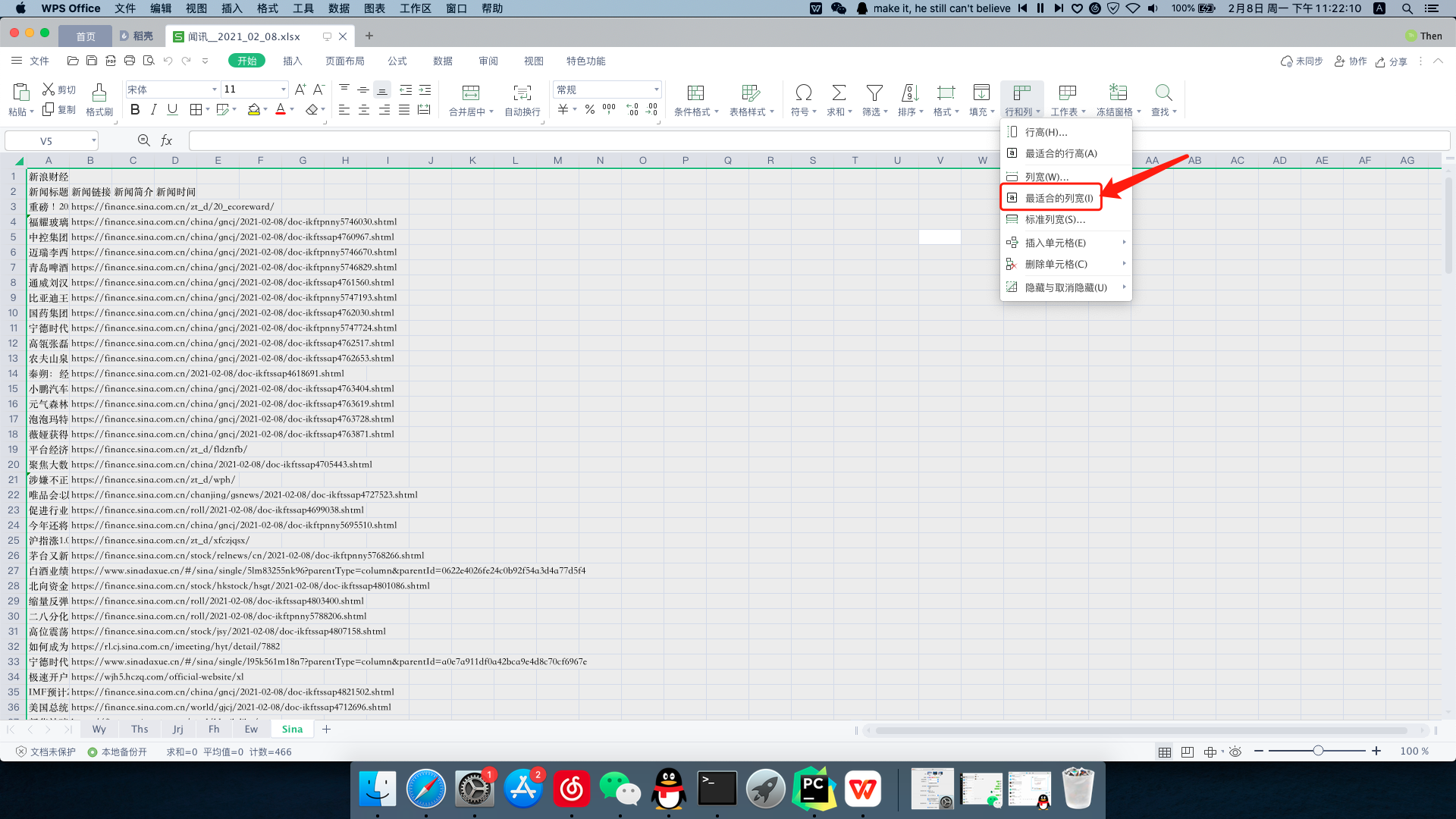Click the undo arrow icon
This screenshot has height=819, width=1456.
coord(168,61)
